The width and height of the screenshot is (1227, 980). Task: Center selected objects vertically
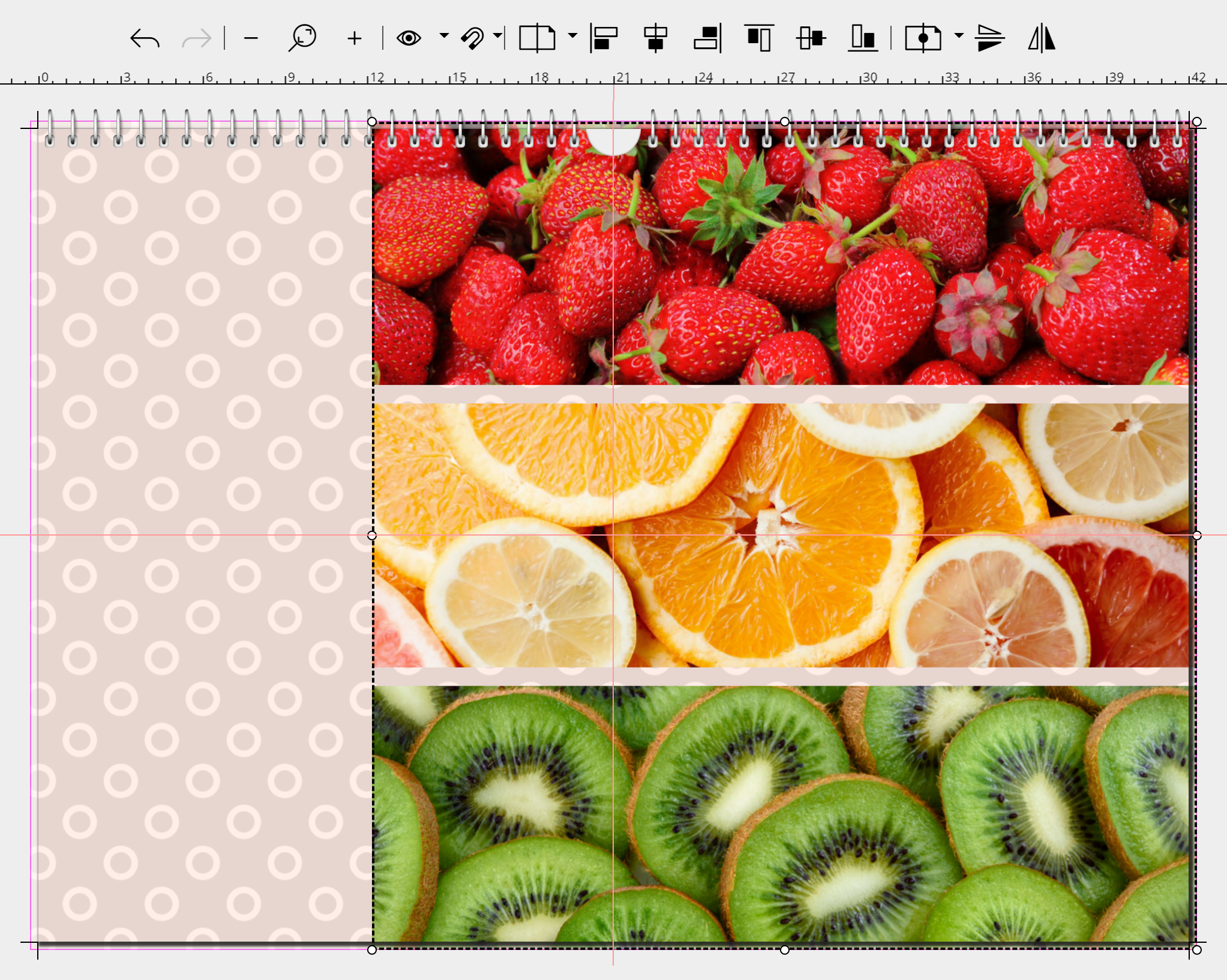tap(811, 38)
